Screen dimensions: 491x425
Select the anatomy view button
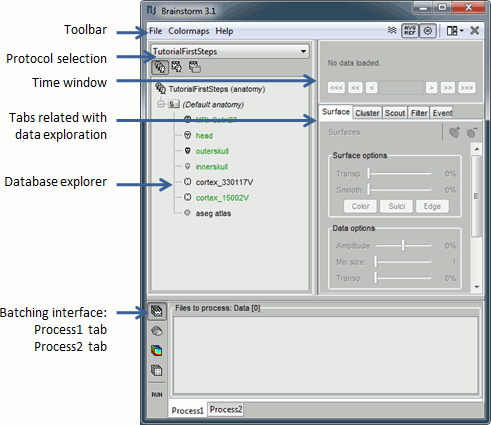[x=160, y=67]
